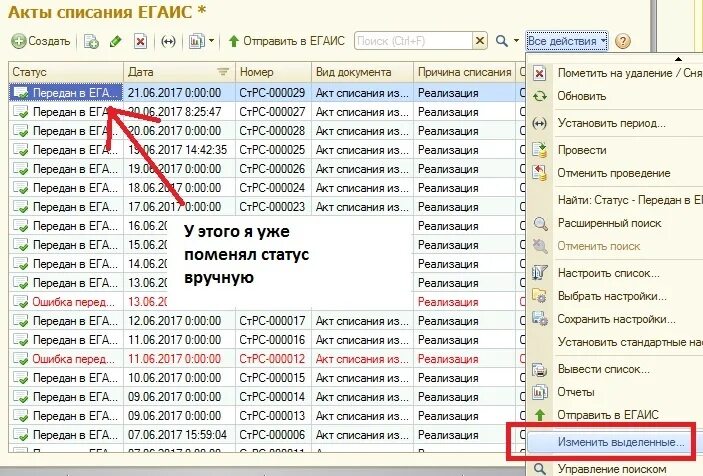The image size is (703, 476).
Task: Click cell СтРС-000026 in Номер column
Action: pos(272,169)
